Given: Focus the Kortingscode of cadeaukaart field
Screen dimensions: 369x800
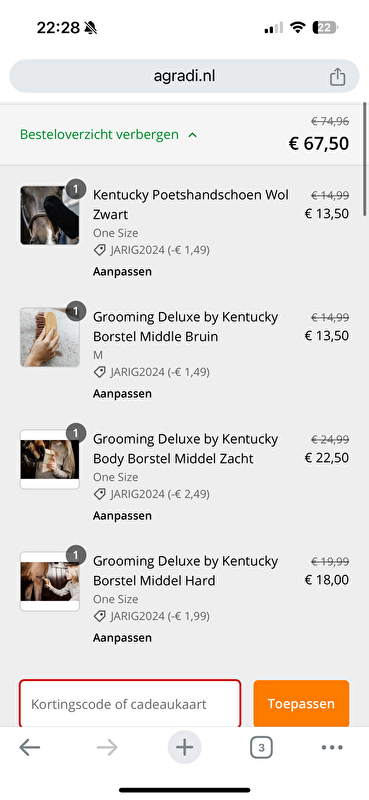Looking at the screenshot, I should coord(130,704).
